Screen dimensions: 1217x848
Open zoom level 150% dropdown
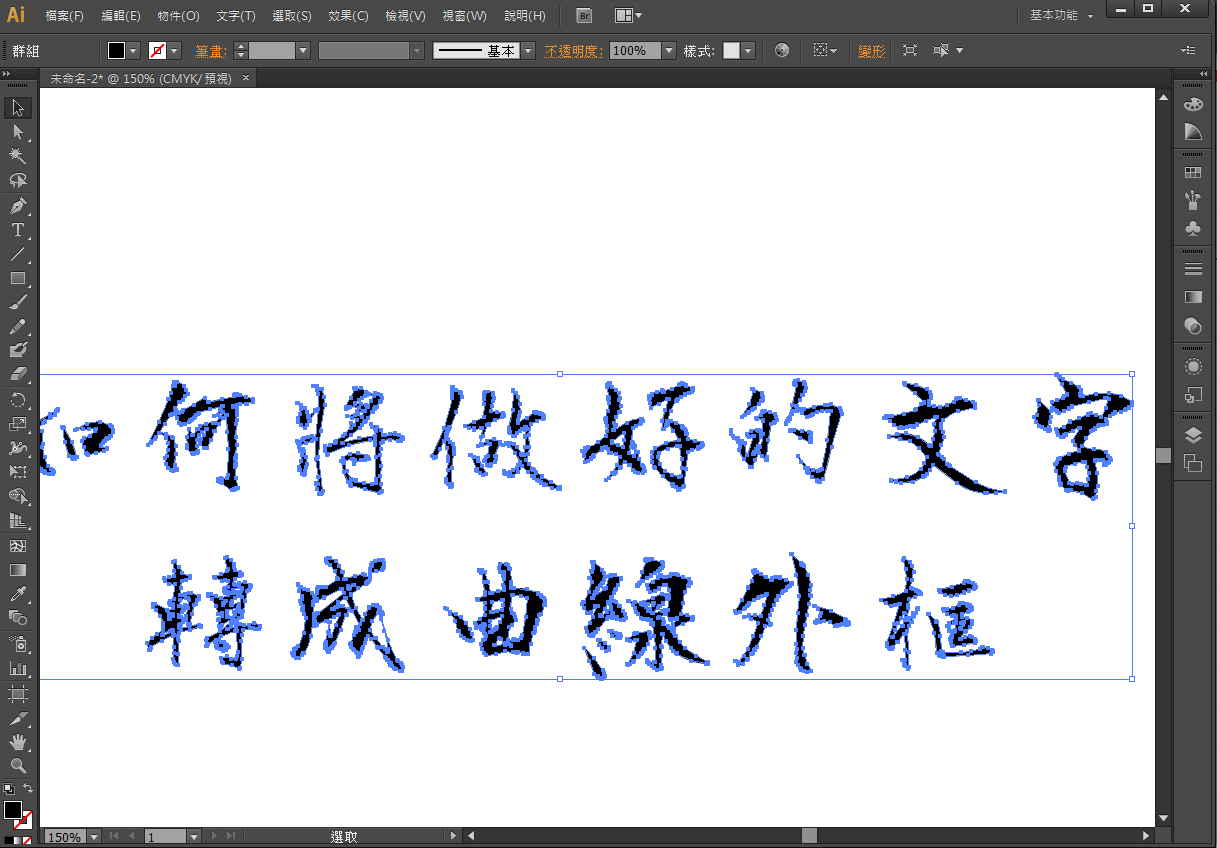point(94,836)
